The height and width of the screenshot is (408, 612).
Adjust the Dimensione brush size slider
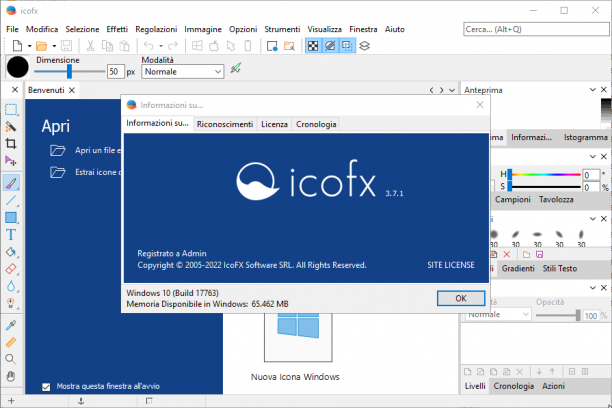click(69, 71)
